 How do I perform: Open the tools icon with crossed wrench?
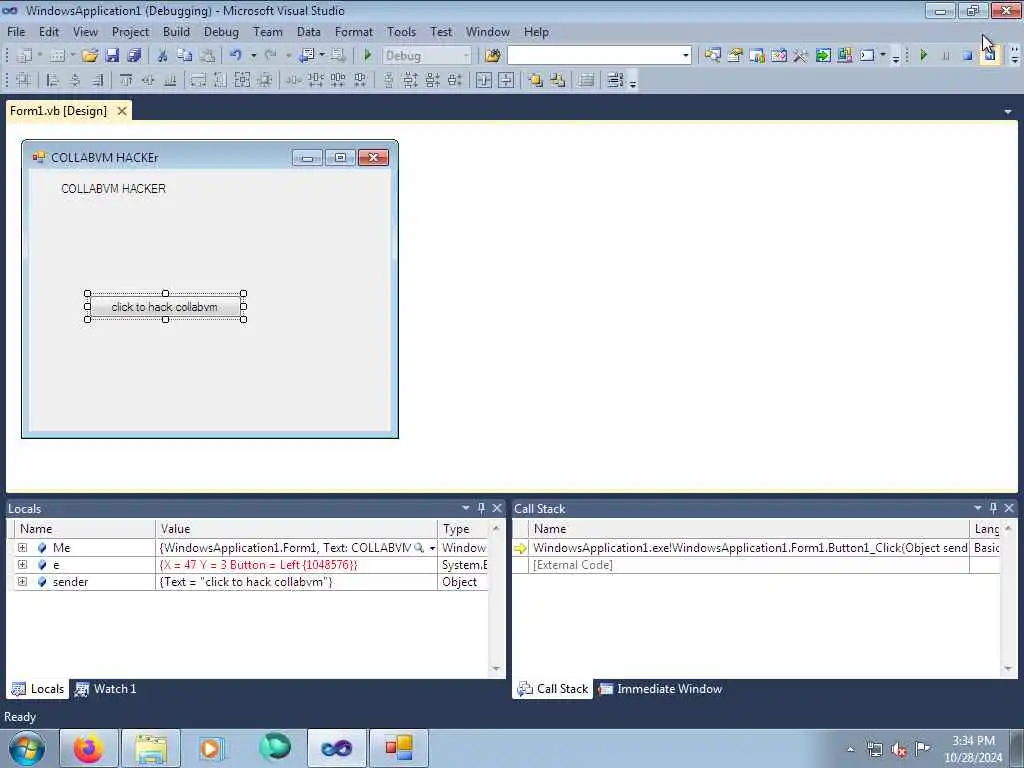click(801, 56)
